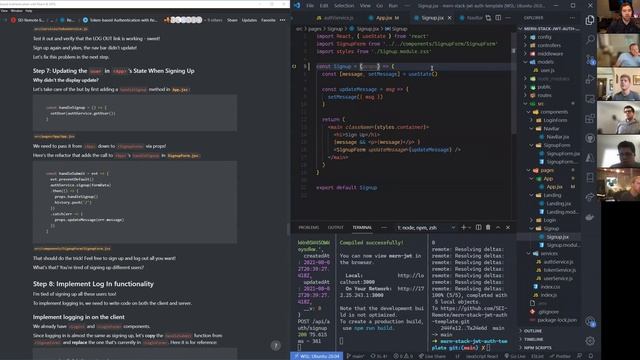
Task: Close the terminal panel
Action: [508, 227]
